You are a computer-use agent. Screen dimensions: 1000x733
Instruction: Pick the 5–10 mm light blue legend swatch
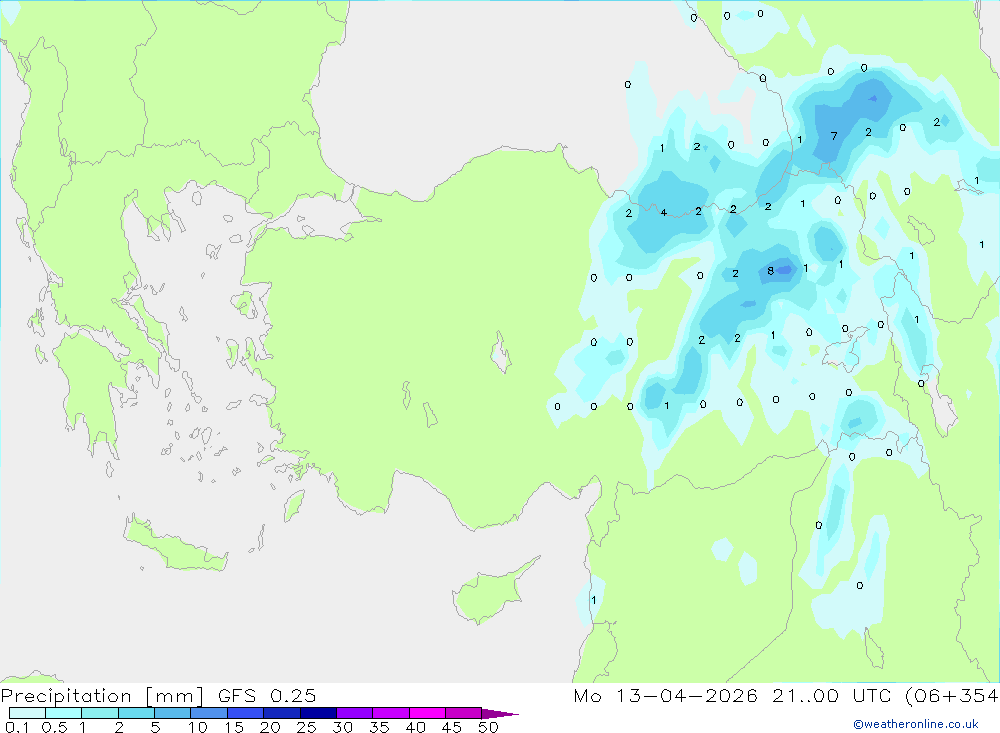click(172, 713)
